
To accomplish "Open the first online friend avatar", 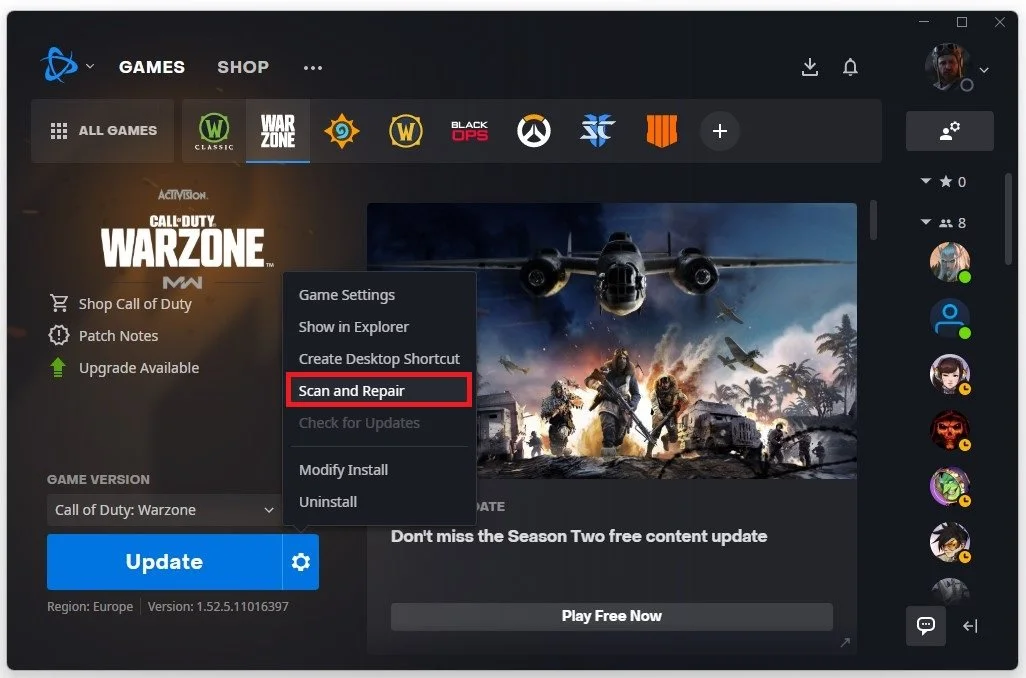I will [949, 262].
